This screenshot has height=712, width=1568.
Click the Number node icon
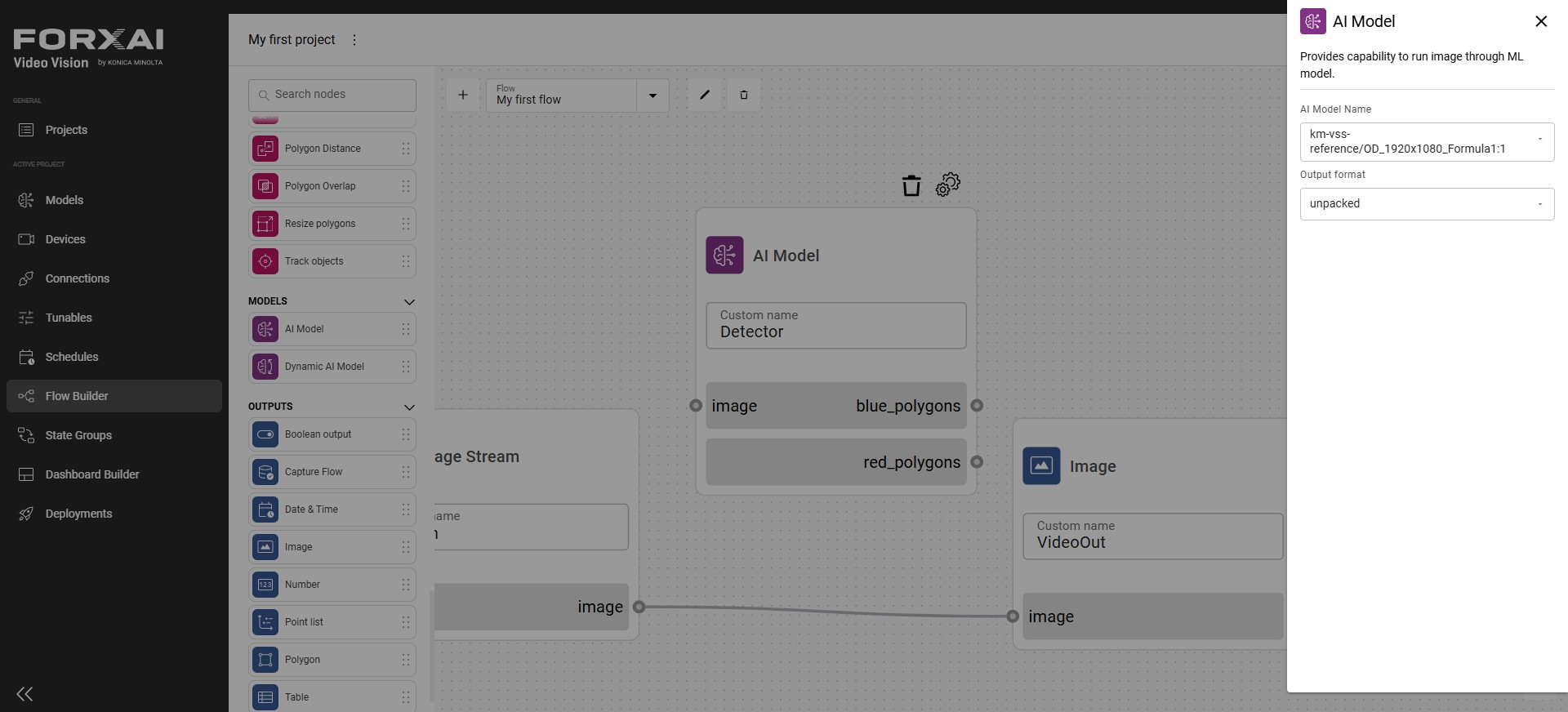265,585
